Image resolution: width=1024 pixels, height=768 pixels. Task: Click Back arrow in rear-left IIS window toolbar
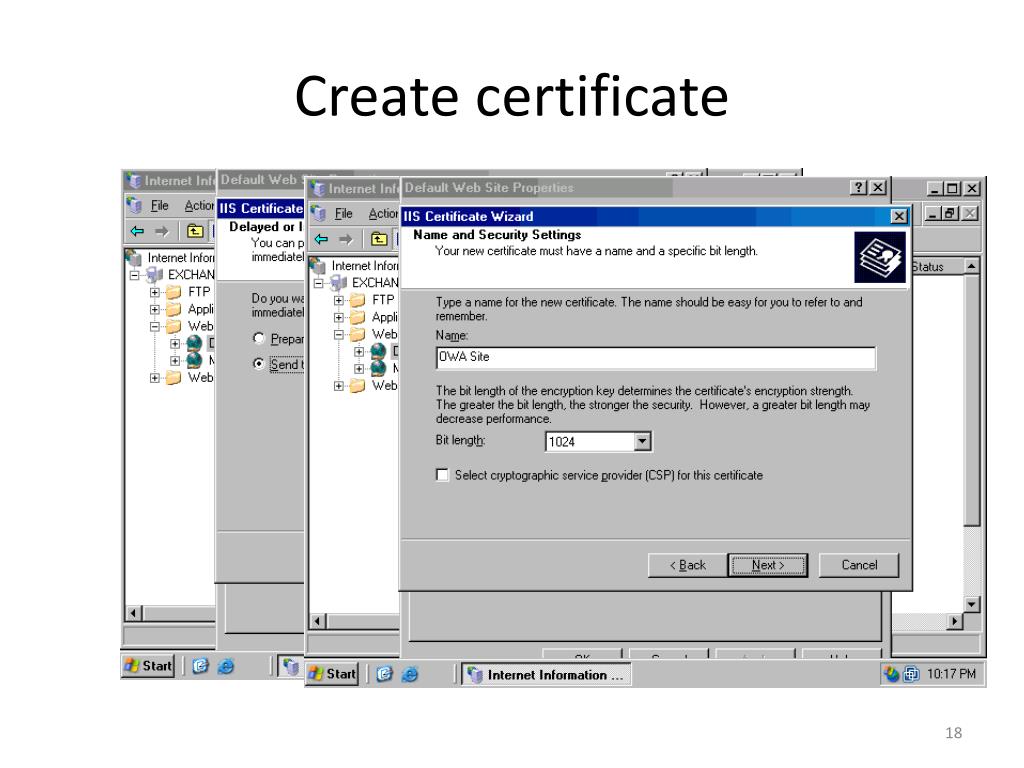pyautogui.click(x=137, y=231)
